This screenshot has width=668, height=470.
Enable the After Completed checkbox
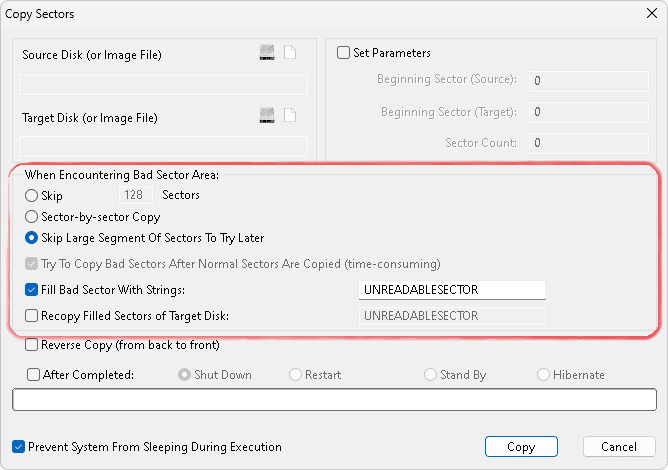point(35,375)
